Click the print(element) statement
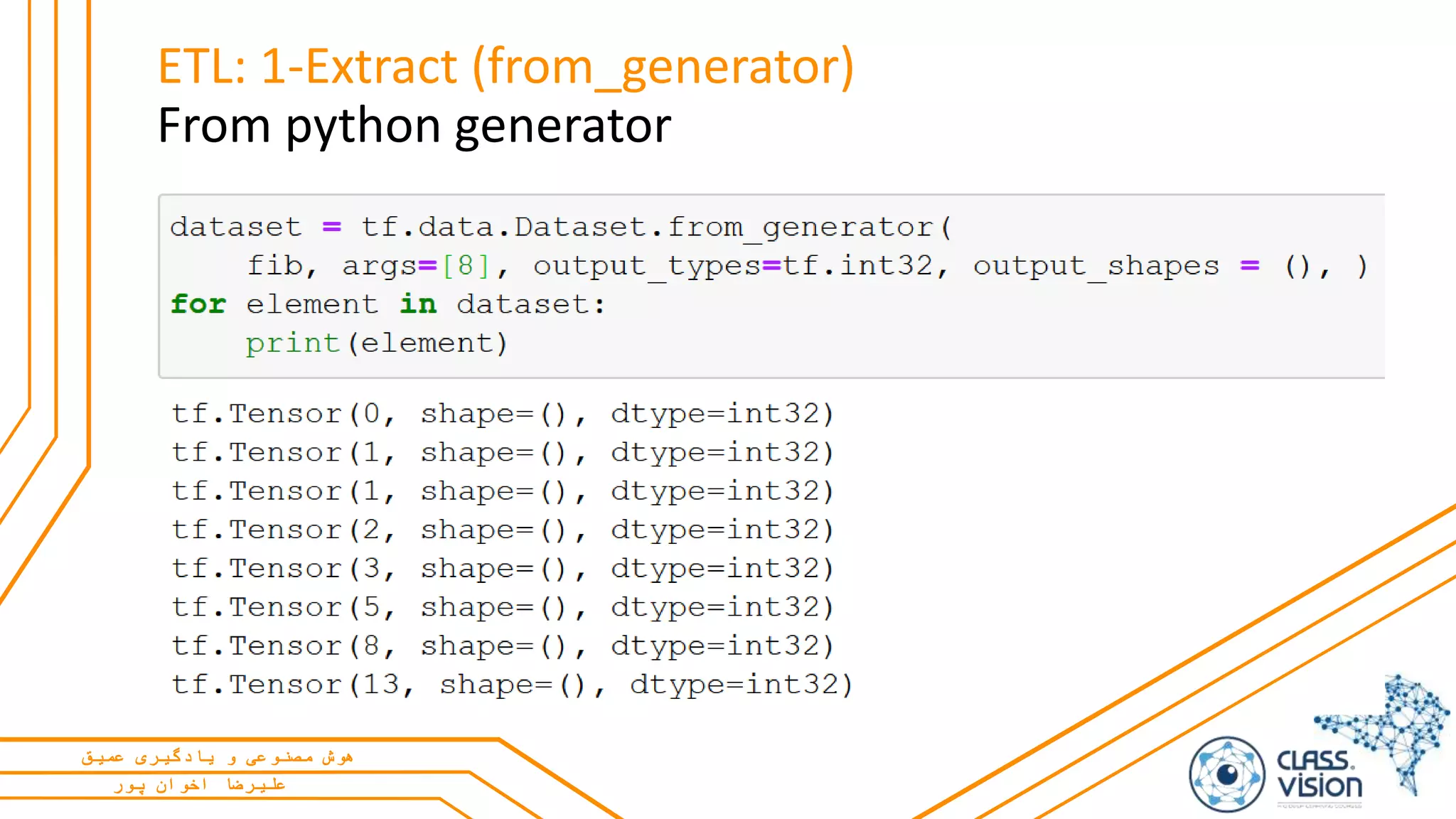 coord(377,343)
